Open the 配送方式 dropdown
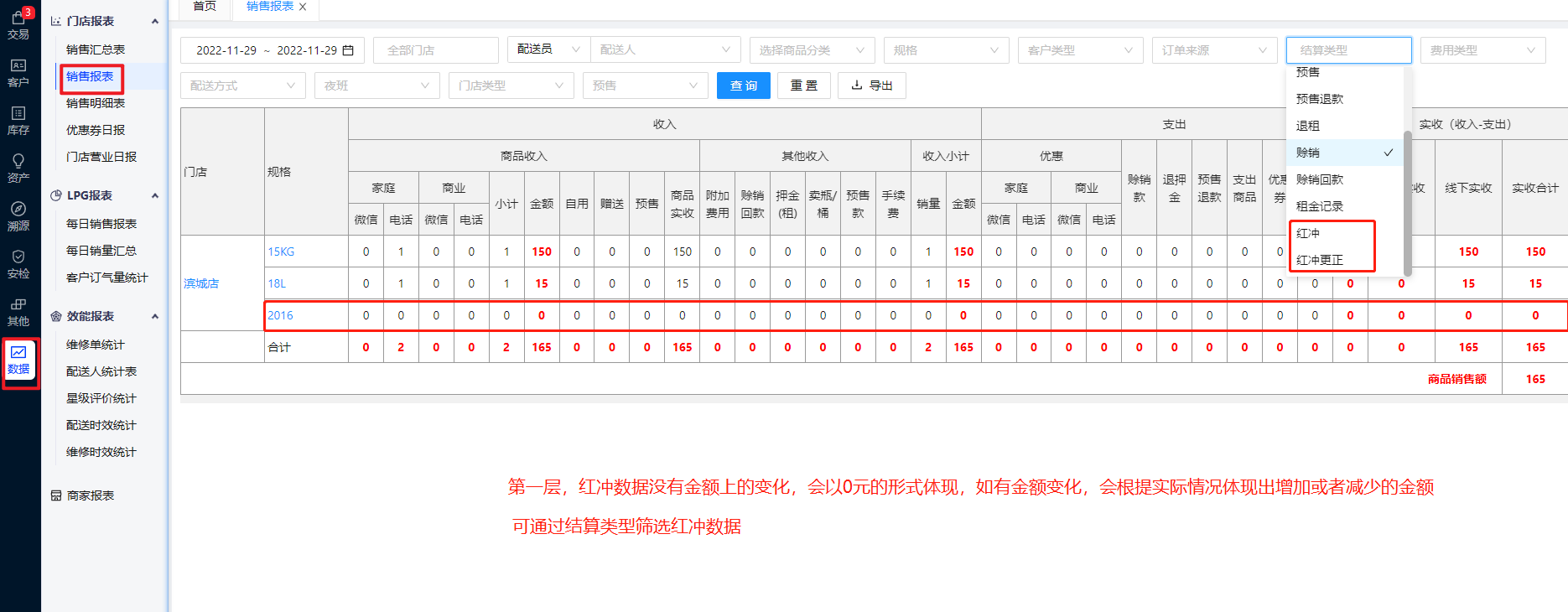Image resolution: width=1568 pixels, height=612 pixels. tap(242, 86)
